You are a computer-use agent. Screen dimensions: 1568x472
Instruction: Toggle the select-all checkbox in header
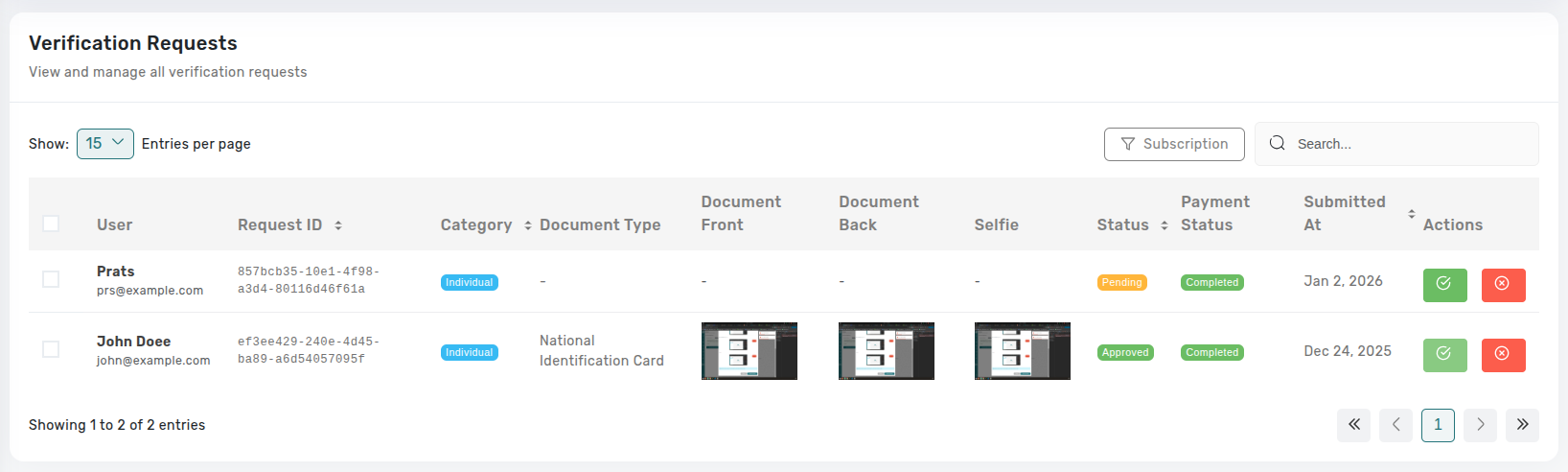click(x=51, y=224)
